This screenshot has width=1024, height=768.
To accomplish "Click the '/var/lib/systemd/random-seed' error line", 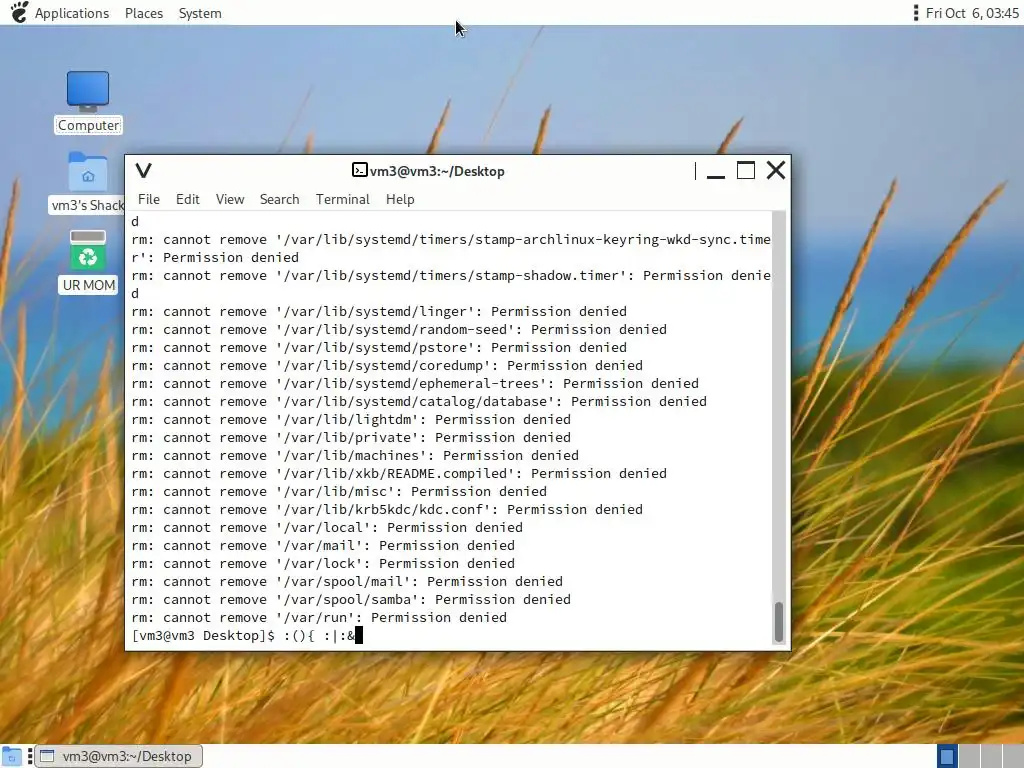I will 399,330.
